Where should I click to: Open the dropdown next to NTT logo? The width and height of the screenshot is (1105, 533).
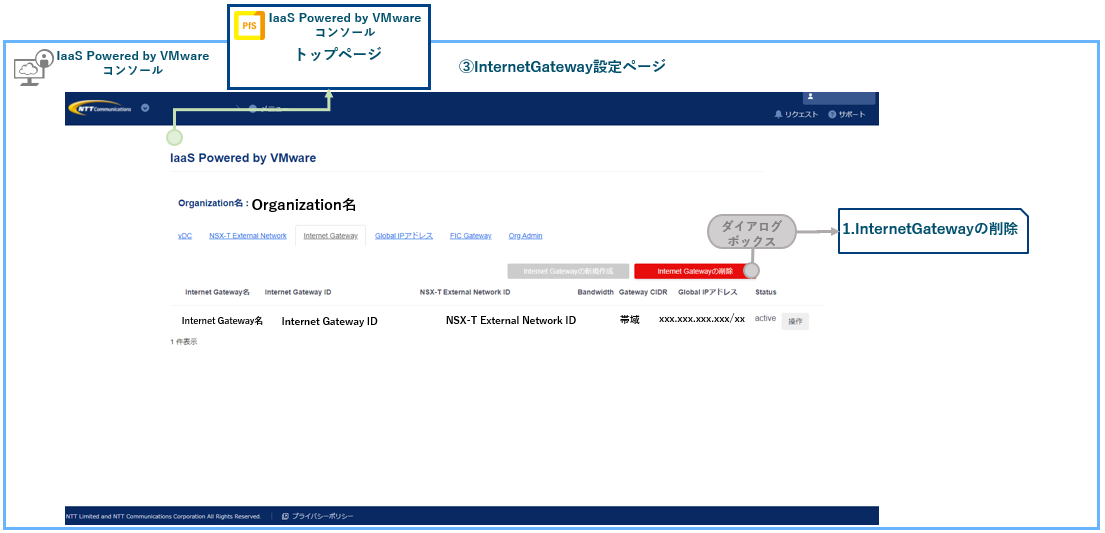[x=145, y=109]
